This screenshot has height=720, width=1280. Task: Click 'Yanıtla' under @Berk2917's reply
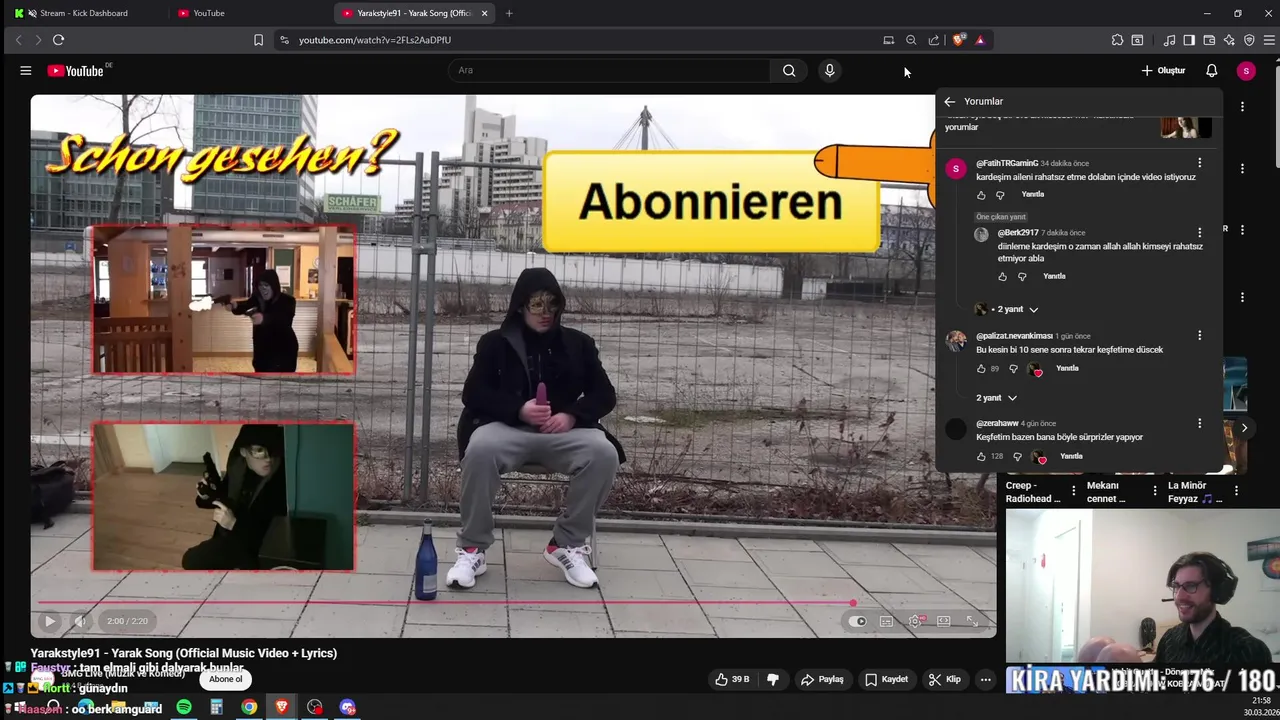pyautogui.click(x=1054, y=276)
